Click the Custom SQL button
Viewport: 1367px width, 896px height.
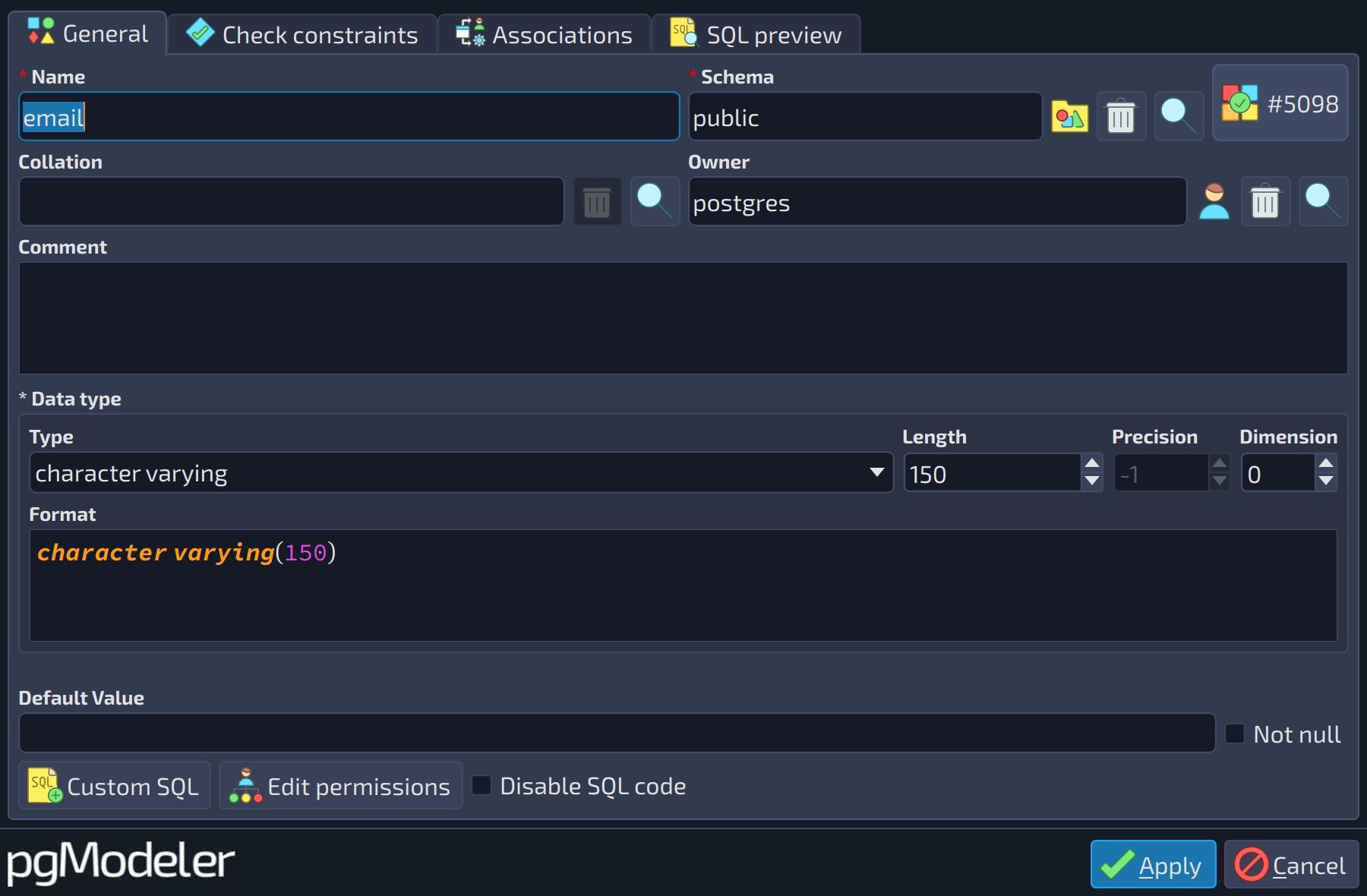(114, 786)
